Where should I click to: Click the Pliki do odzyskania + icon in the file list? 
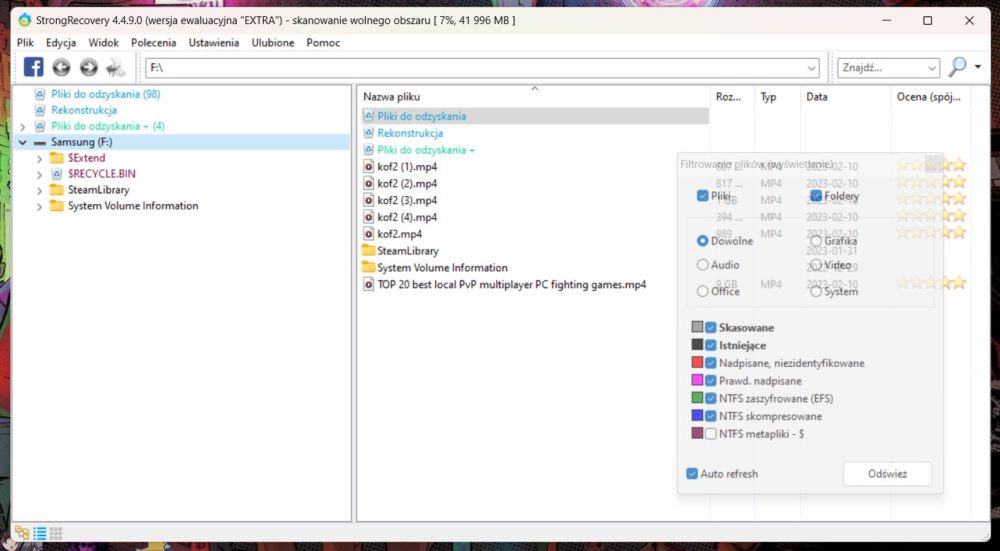pos(369,150)
